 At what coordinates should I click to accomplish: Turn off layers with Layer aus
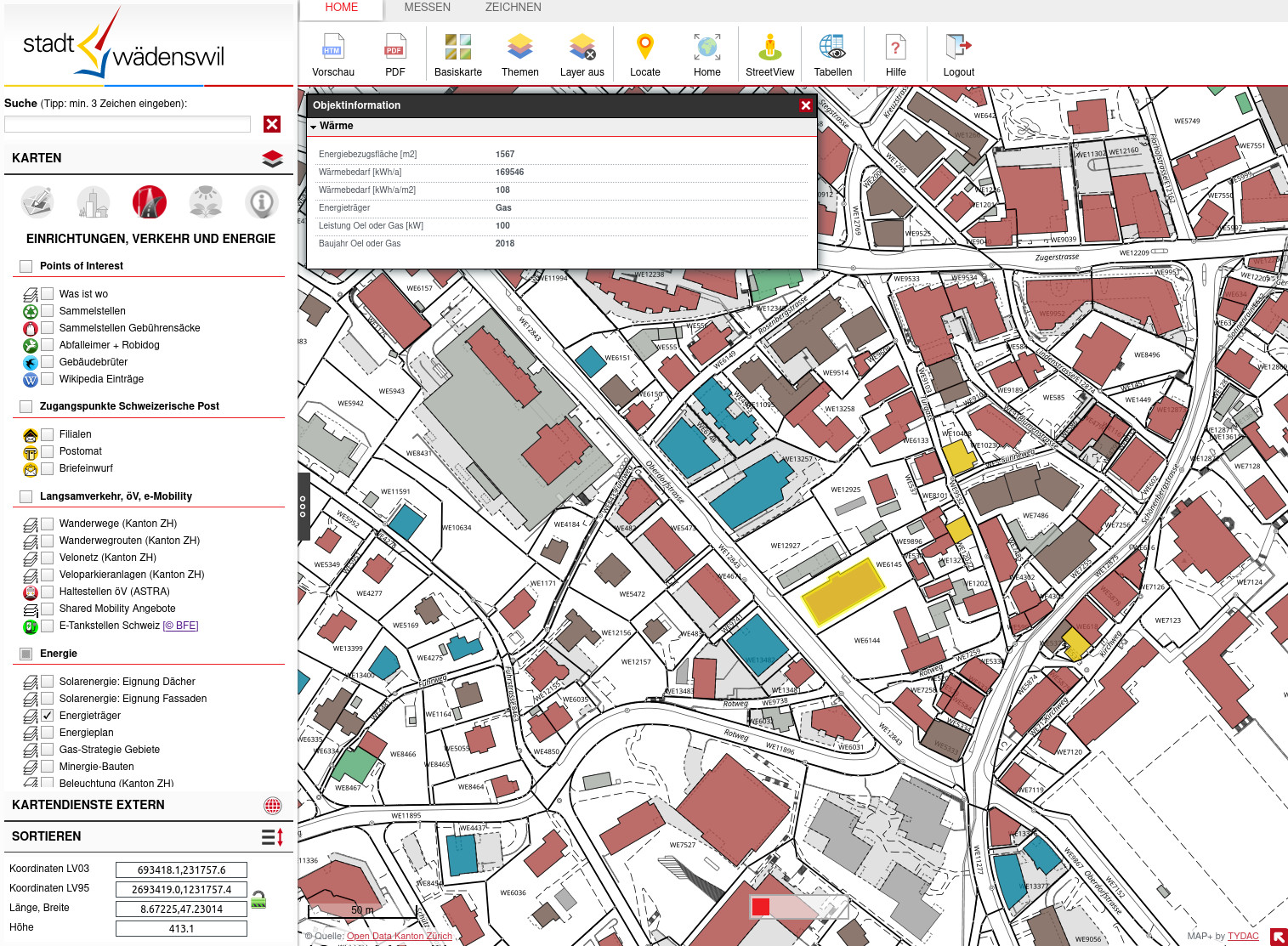582,55
